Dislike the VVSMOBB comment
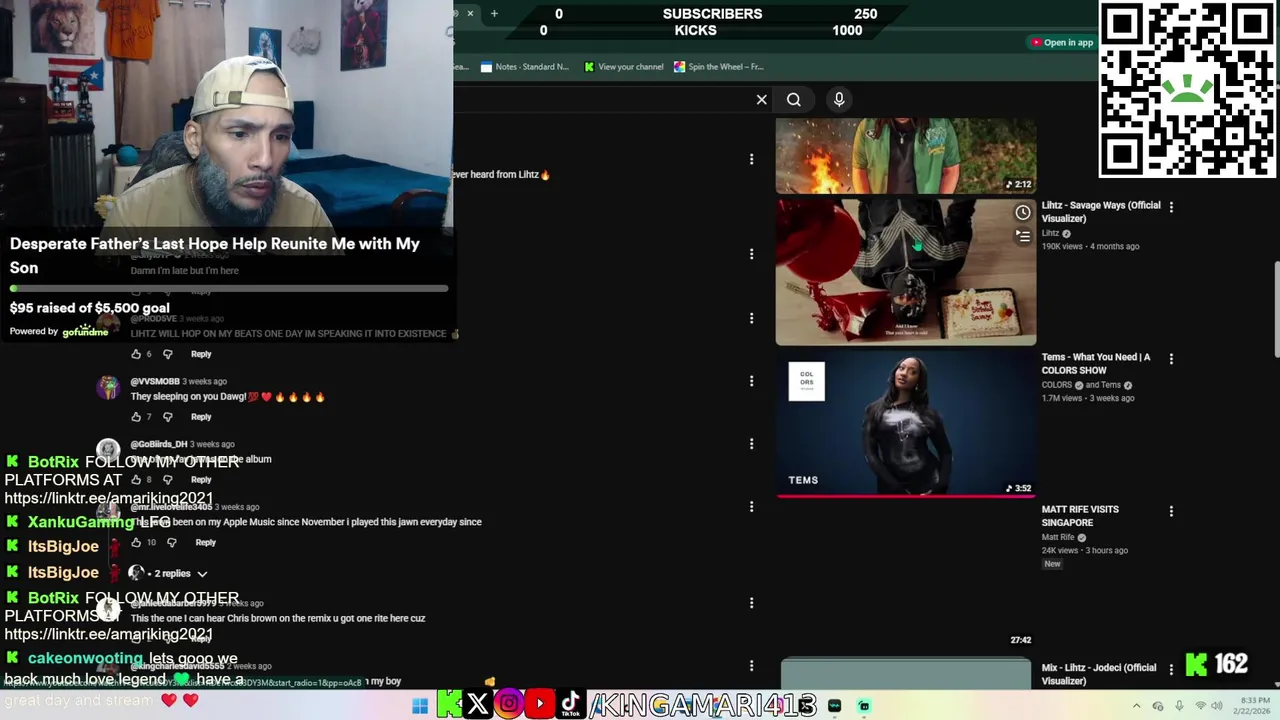Screen dimensions: 1280x720 167,417
